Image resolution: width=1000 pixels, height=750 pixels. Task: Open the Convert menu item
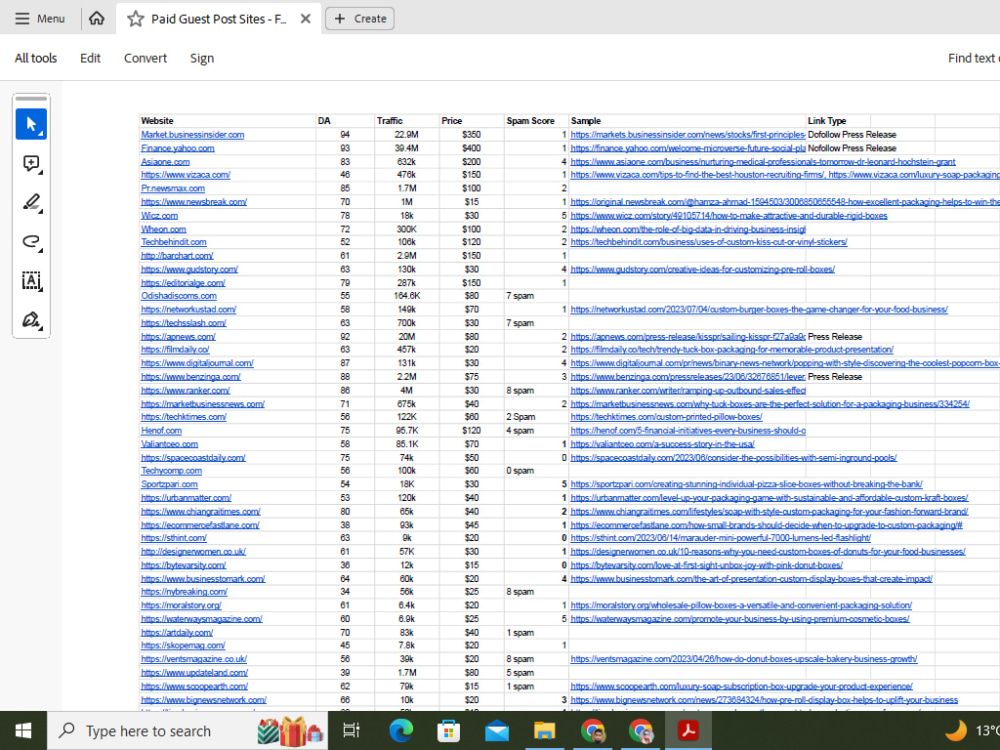[x=145, y=58]
